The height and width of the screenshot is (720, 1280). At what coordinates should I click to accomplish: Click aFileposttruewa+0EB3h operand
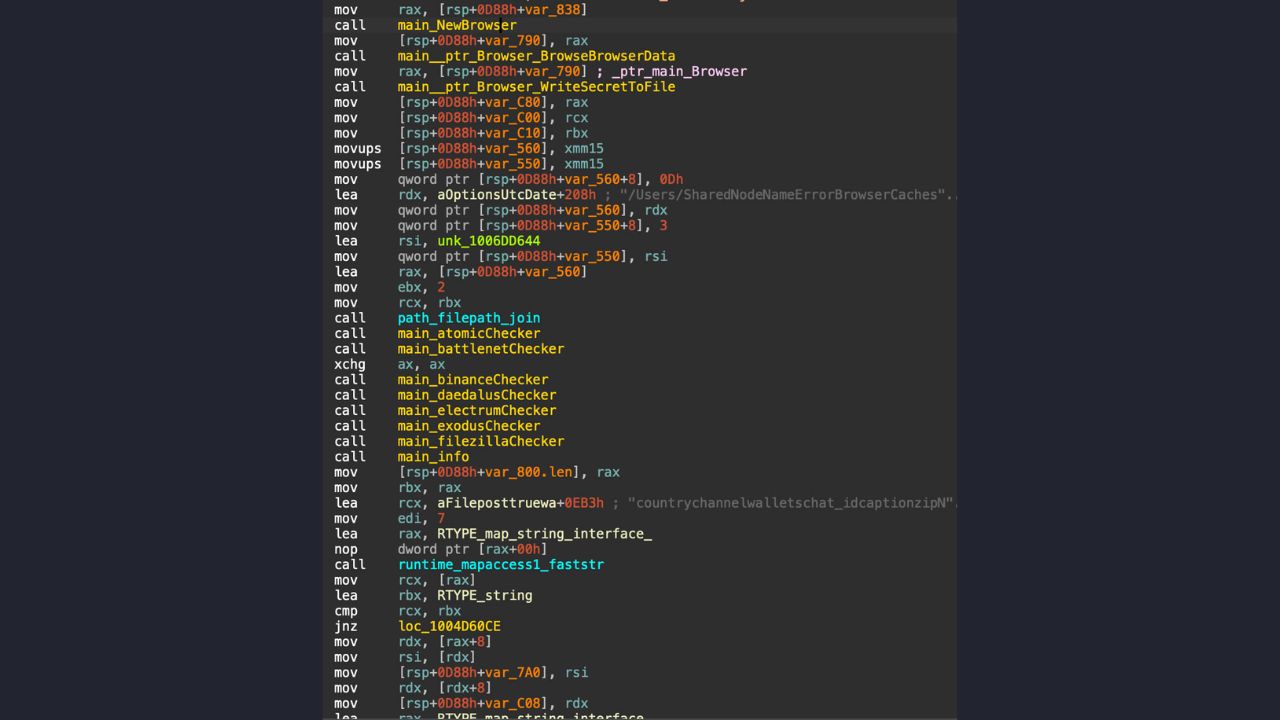pos(520,503)
